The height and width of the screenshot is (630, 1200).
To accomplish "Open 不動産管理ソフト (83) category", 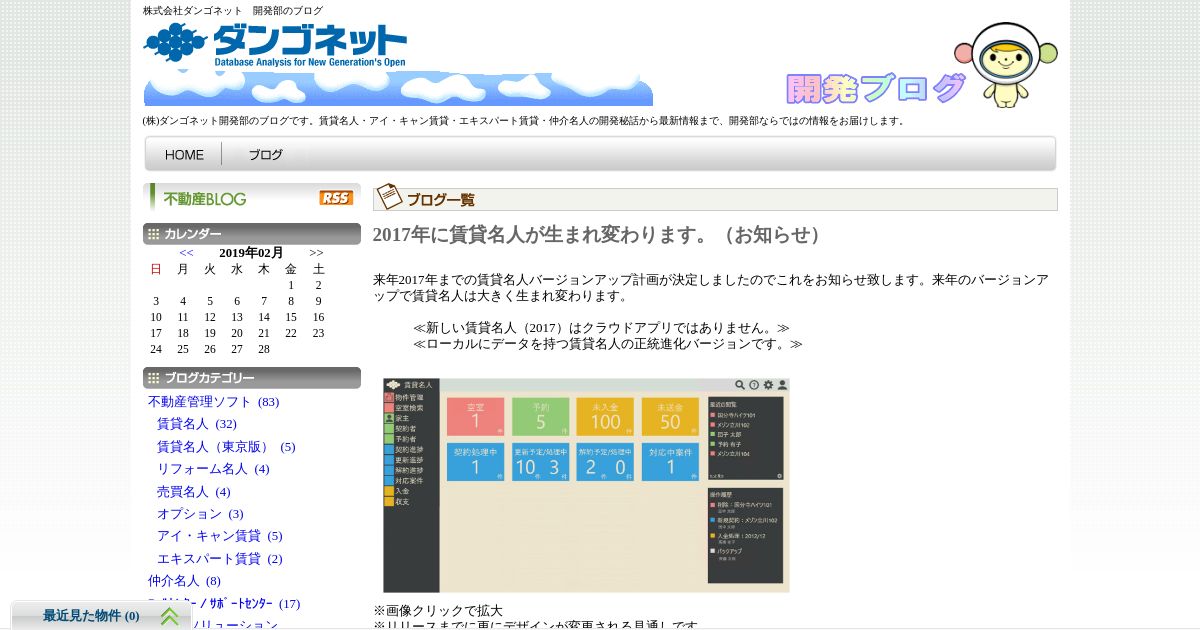I will [214, 402].
